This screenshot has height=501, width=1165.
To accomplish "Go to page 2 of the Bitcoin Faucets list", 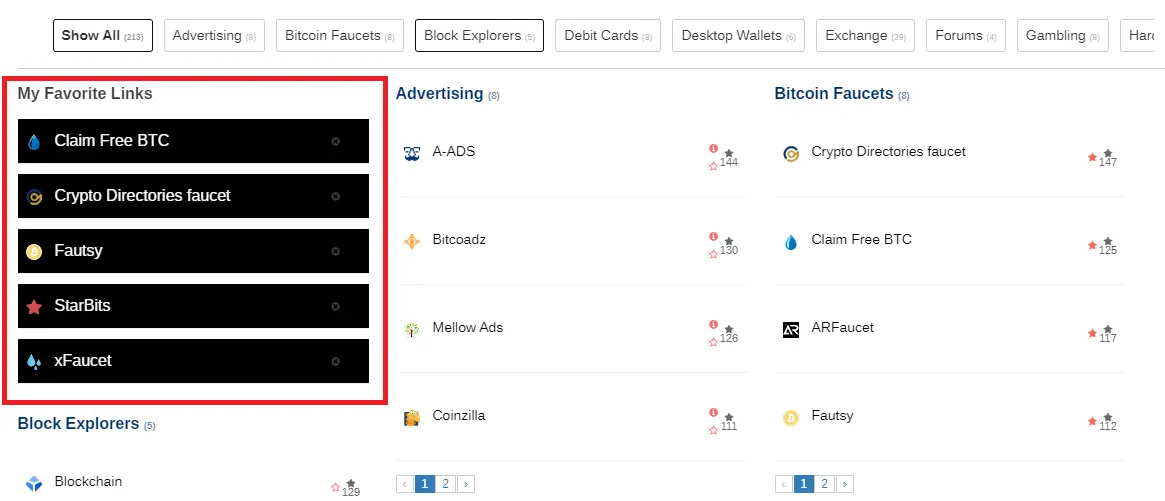I will 824,485.
